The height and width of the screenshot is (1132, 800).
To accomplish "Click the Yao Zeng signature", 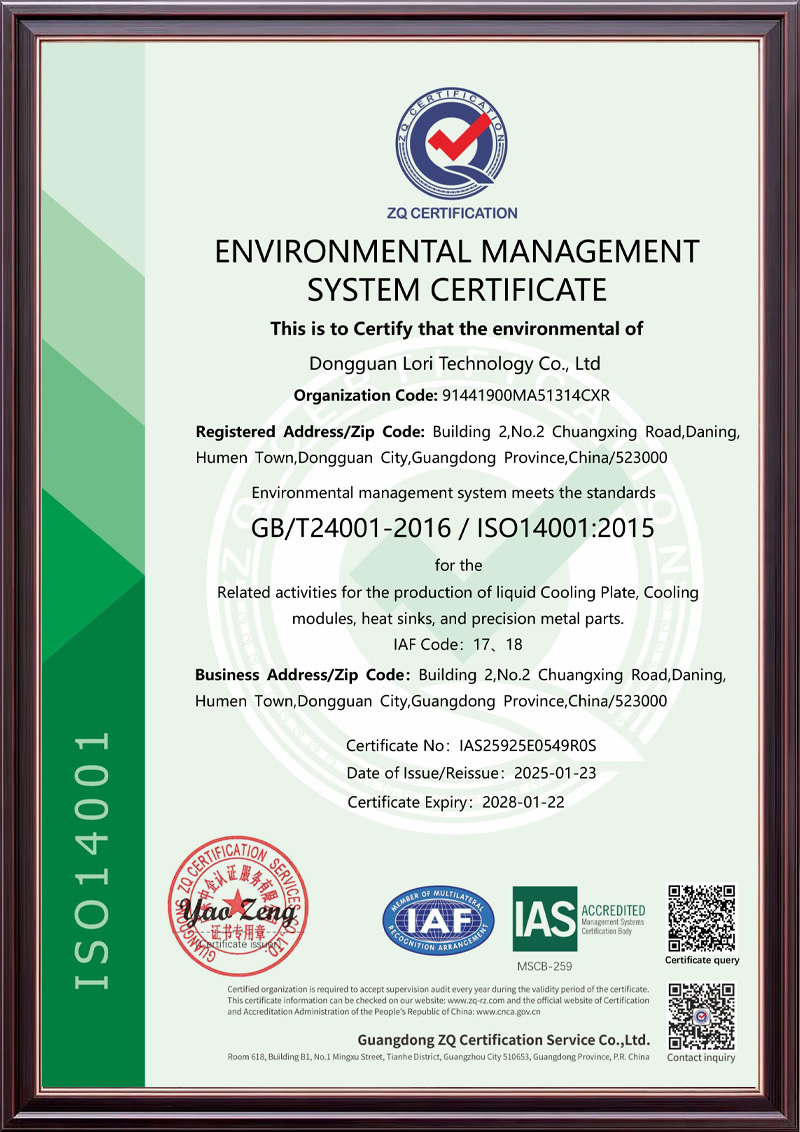I will coord(236,910).
